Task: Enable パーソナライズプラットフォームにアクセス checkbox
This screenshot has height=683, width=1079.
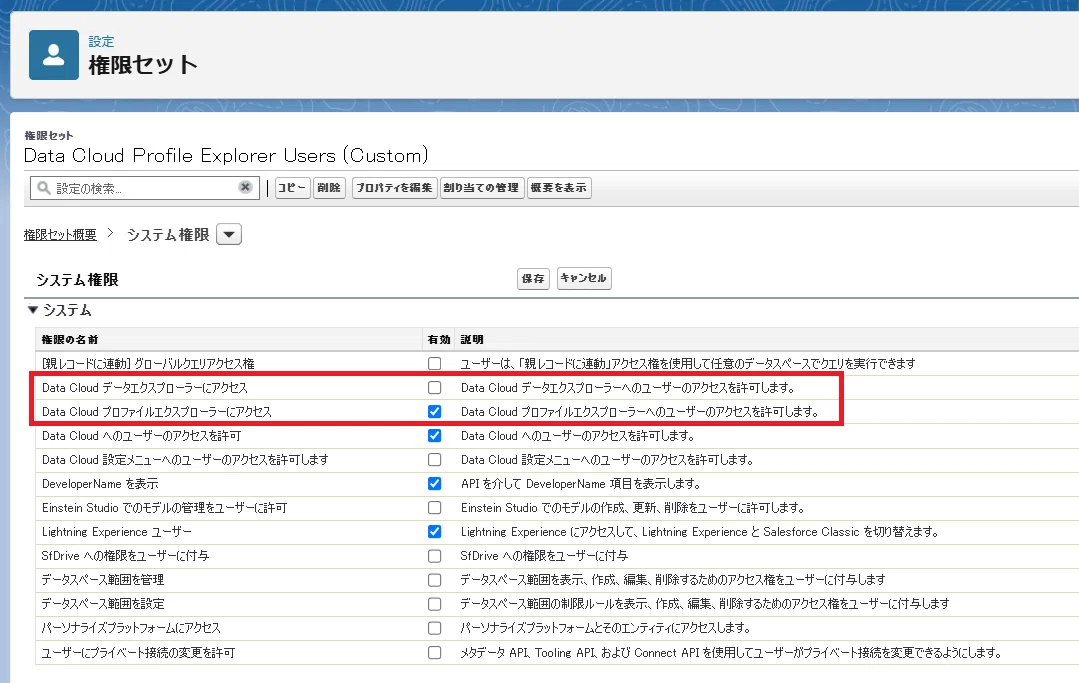Action: click(434, 628)
